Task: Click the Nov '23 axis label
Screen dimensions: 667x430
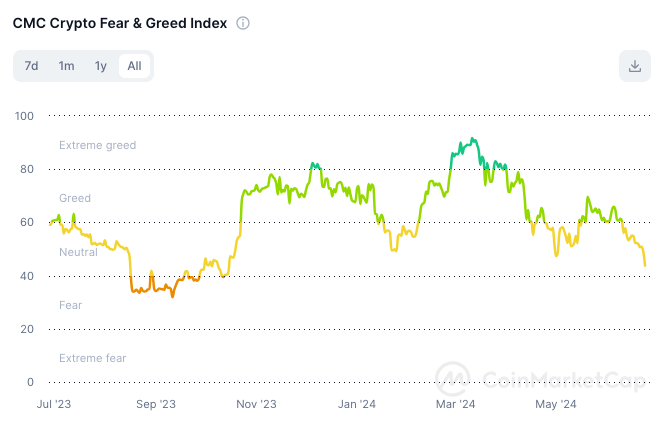Action: (x=257, y=404)
